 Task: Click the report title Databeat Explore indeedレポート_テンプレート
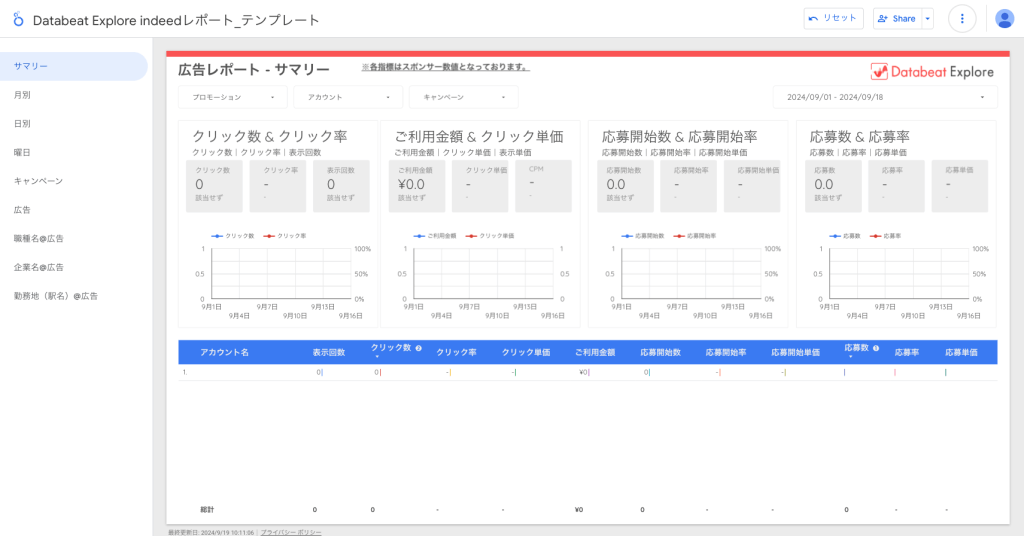pos(176,20)
